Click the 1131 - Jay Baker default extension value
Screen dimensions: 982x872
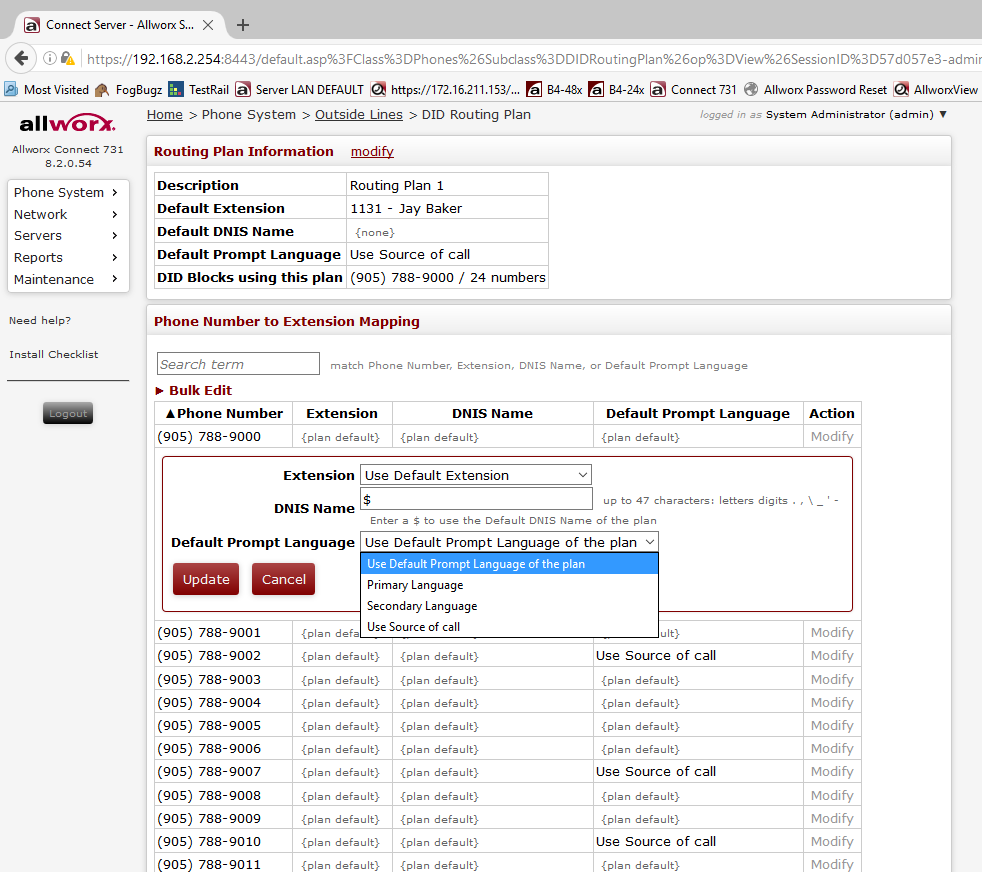point(406,209)
